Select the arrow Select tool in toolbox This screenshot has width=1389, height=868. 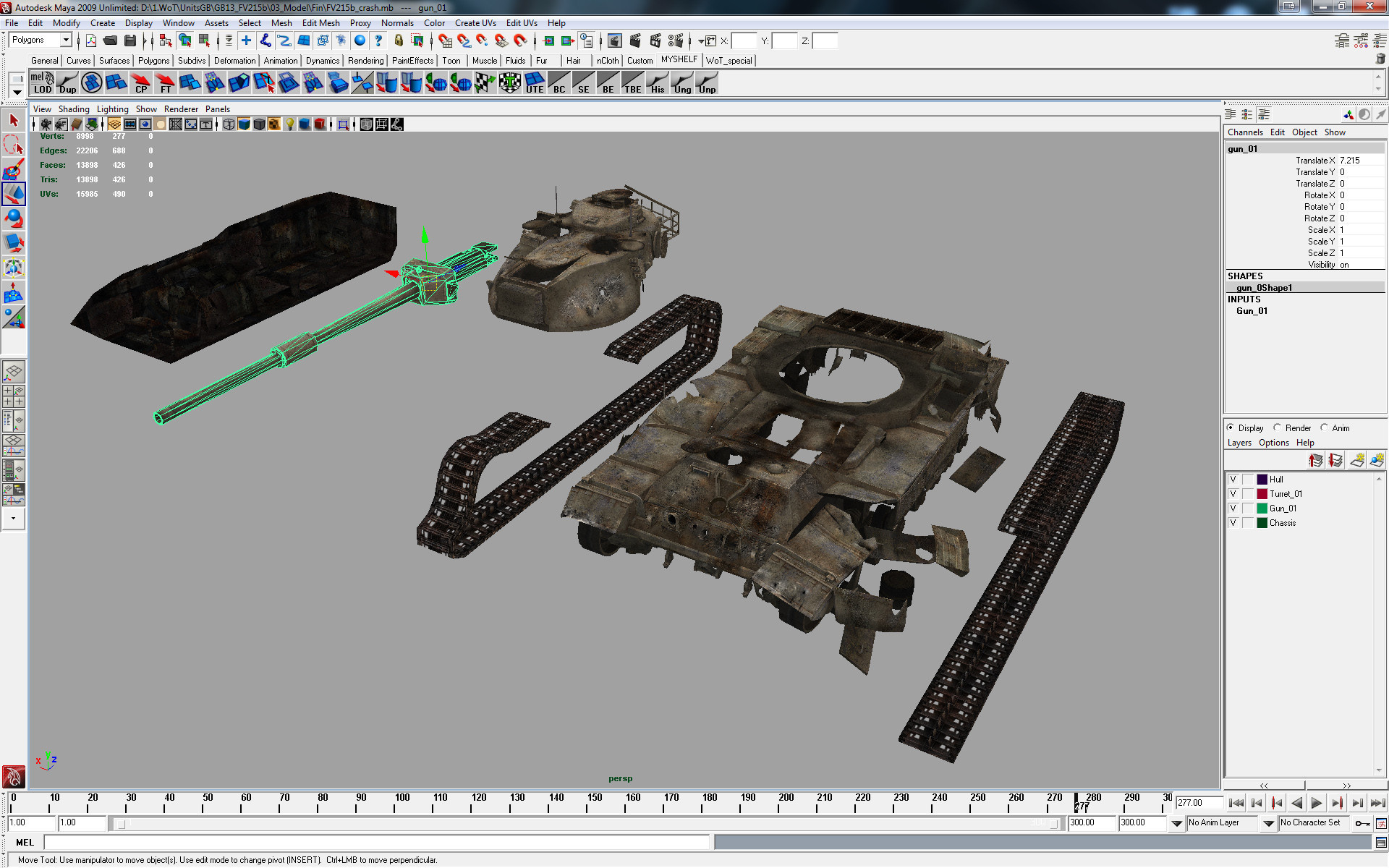point(14,120)
